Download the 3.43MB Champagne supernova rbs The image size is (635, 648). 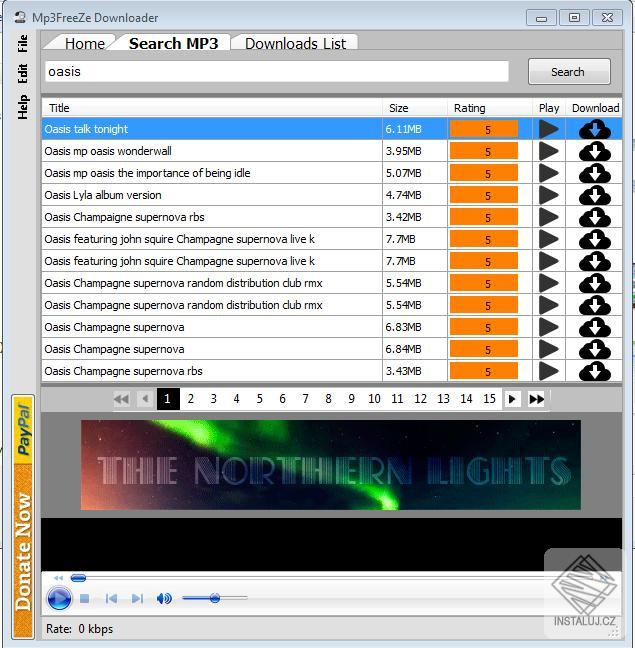point(595,371)
